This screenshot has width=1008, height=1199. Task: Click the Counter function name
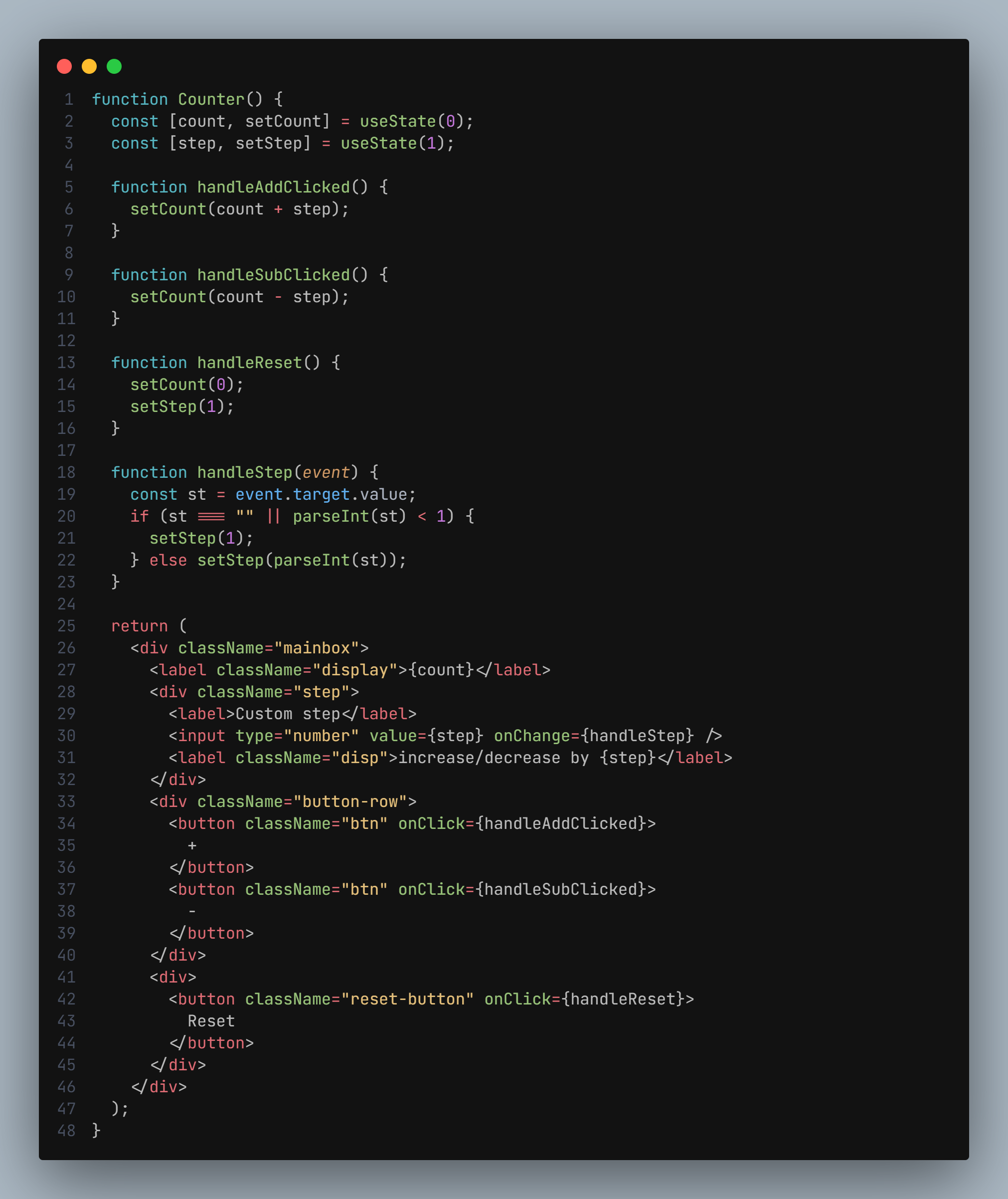point(211,99)
